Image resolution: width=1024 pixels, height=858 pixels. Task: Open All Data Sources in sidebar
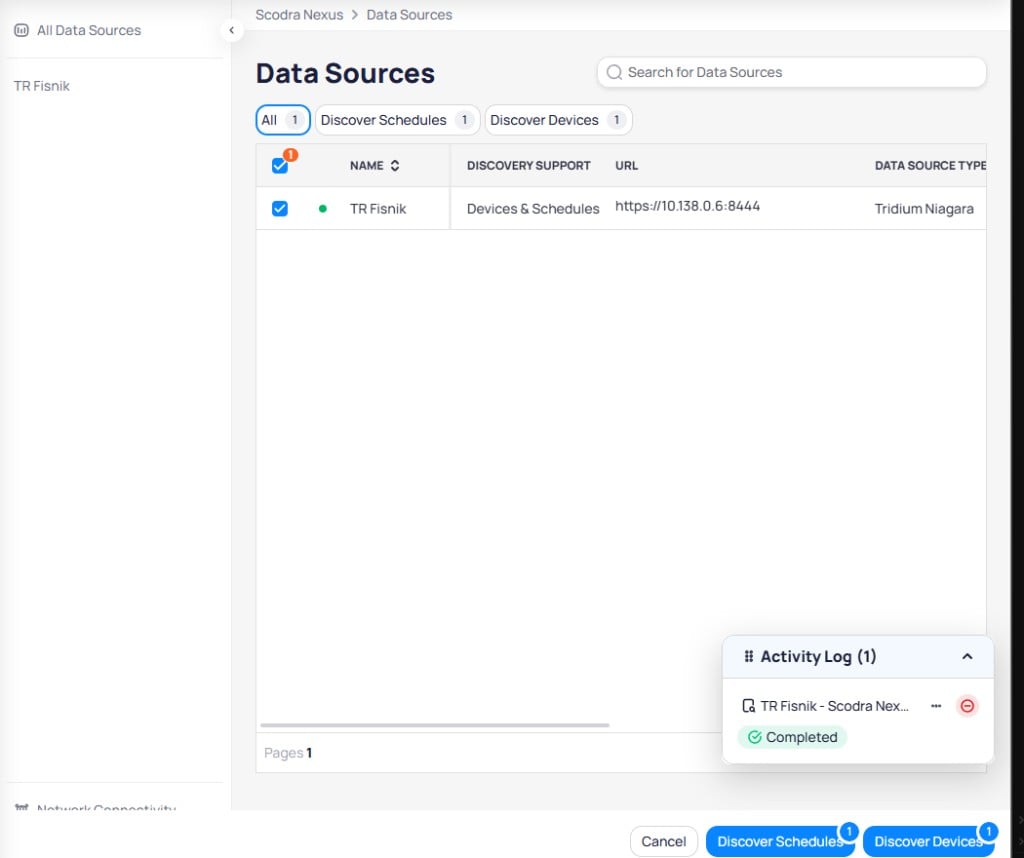77,30
